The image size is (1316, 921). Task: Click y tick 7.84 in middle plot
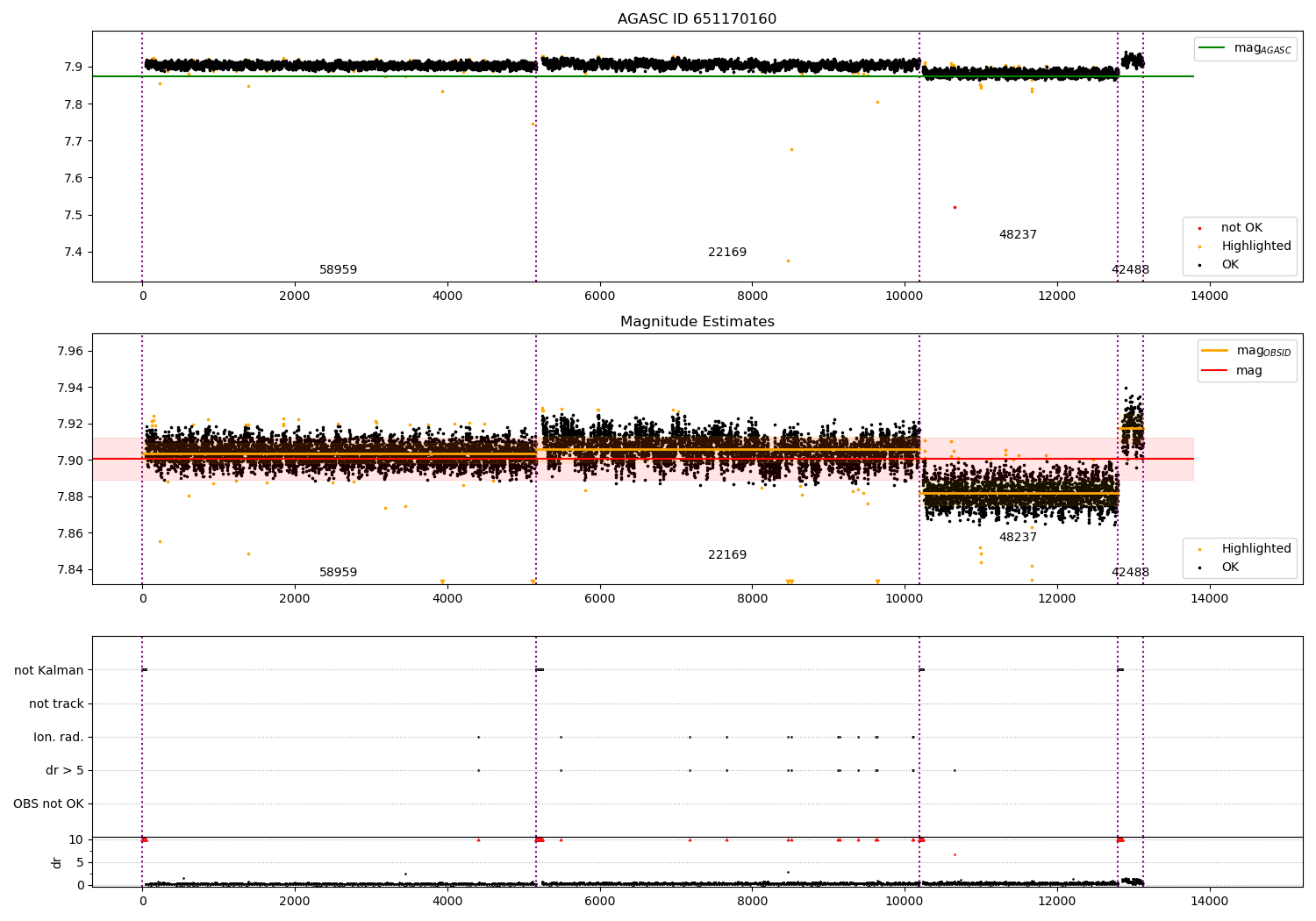point(69,570)
